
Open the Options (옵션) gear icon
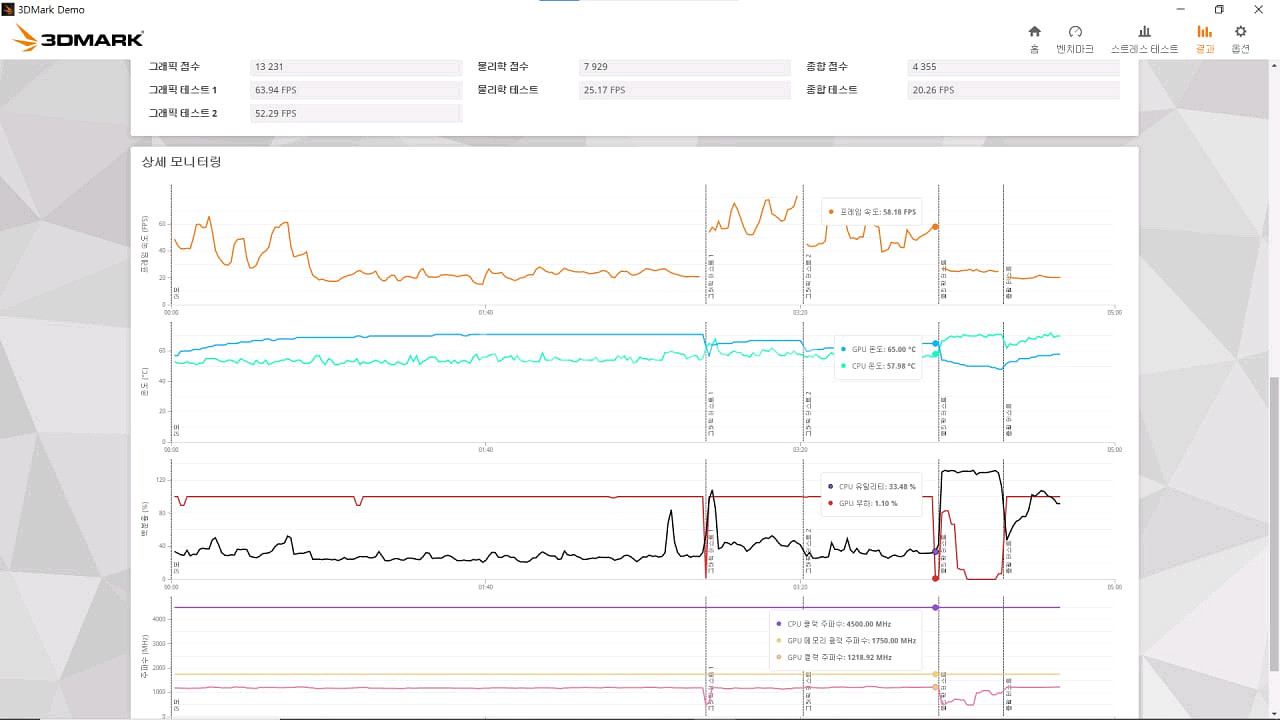pos(1240,32)
